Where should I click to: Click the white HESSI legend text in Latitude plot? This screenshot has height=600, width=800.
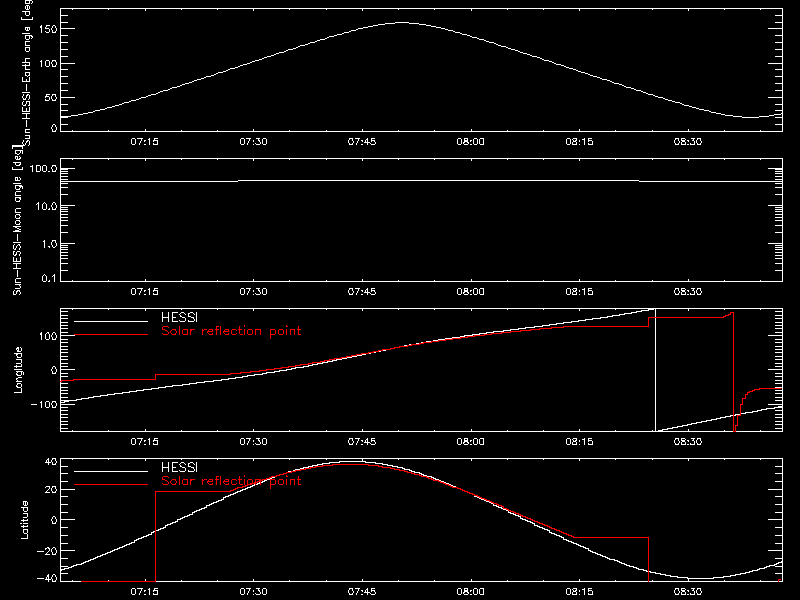pos(179,467)
